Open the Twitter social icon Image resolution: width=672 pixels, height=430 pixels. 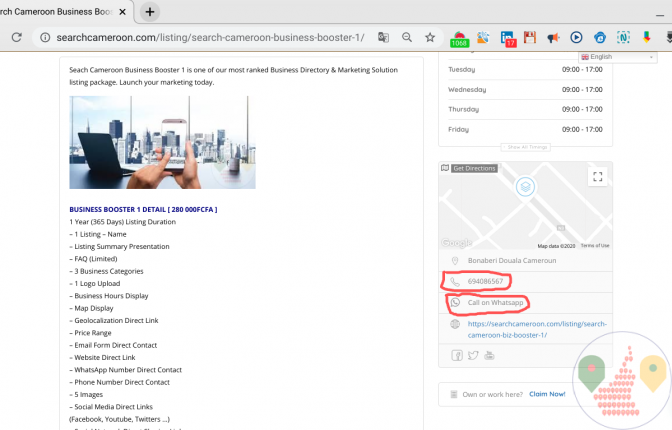(x=473, y=355)
